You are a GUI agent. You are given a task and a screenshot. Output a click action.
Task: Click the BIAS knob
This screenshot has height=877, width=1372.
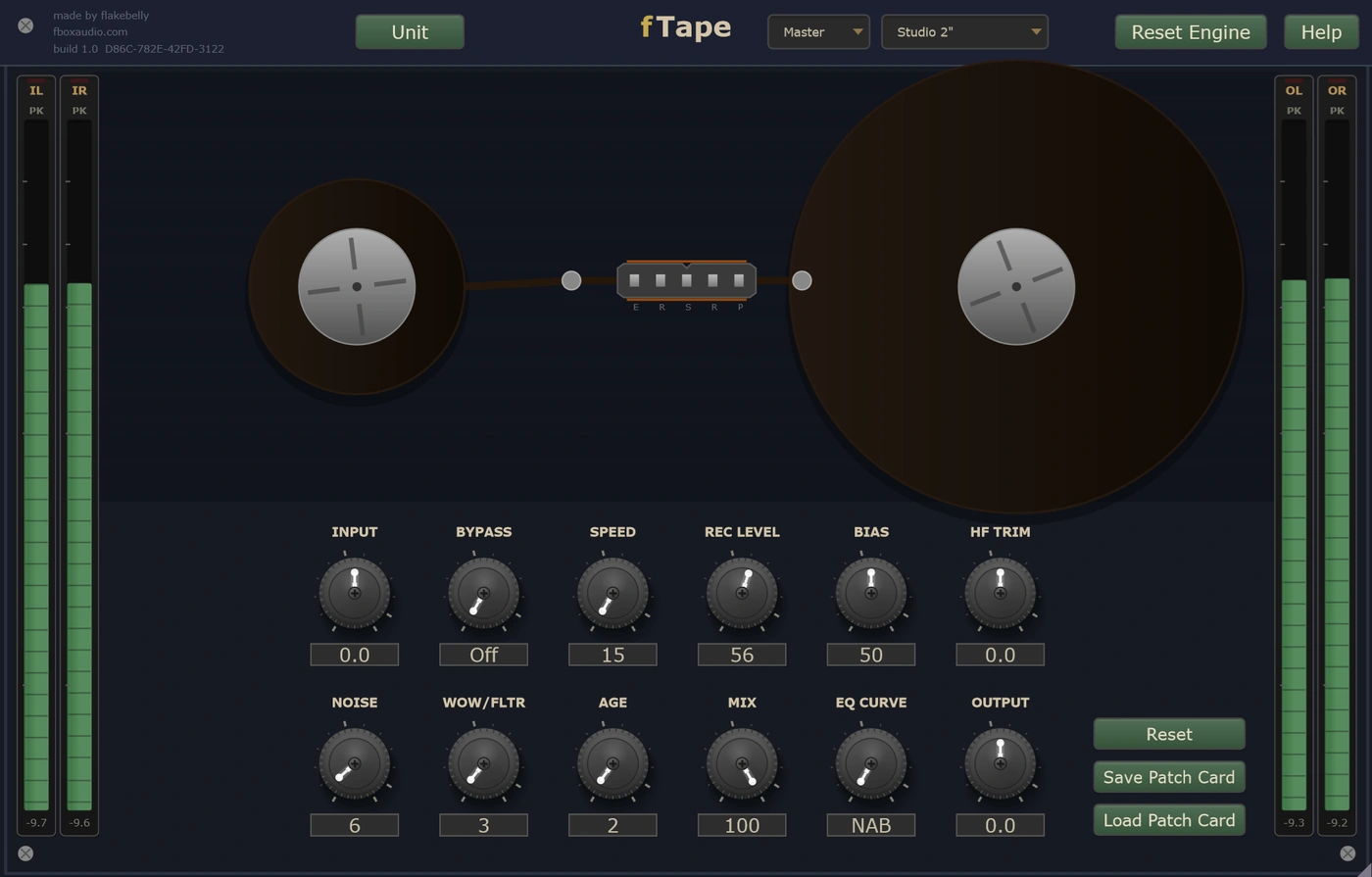[871, 593]
